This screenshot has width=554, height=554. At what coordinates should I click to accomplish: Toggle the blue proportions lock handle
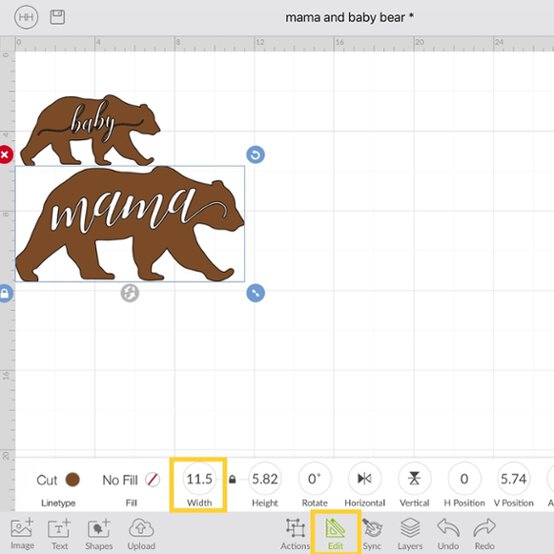[5, 293]
